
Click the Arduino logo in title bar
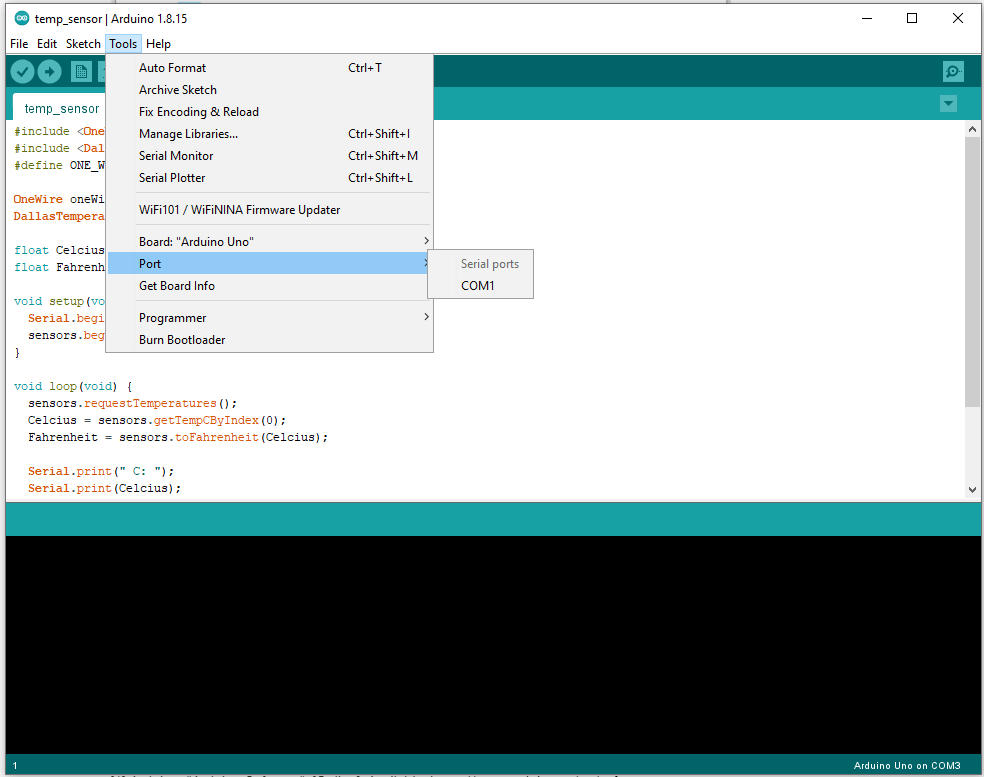pos(22,18)
